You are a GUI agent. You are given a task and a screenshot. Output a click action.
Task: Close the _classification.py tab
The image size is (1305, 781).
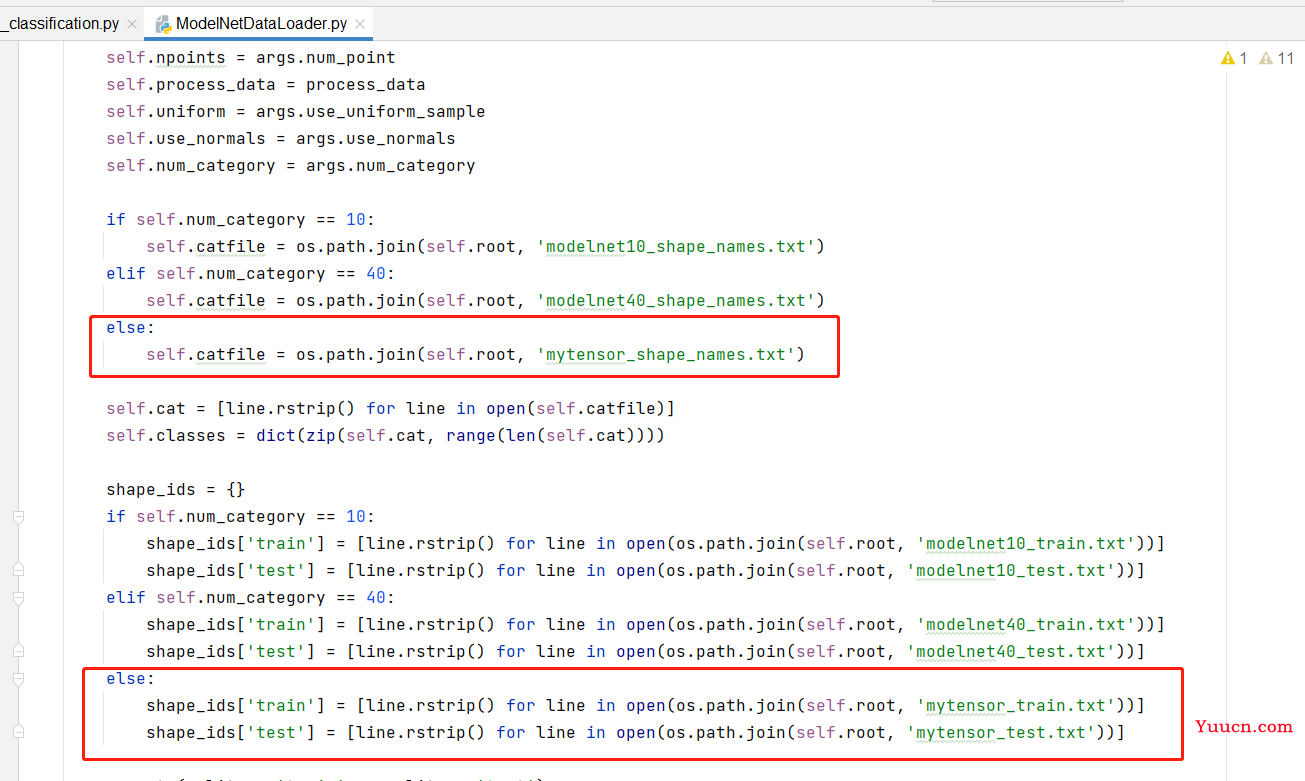pyautogui.click(x=132, y=23)
